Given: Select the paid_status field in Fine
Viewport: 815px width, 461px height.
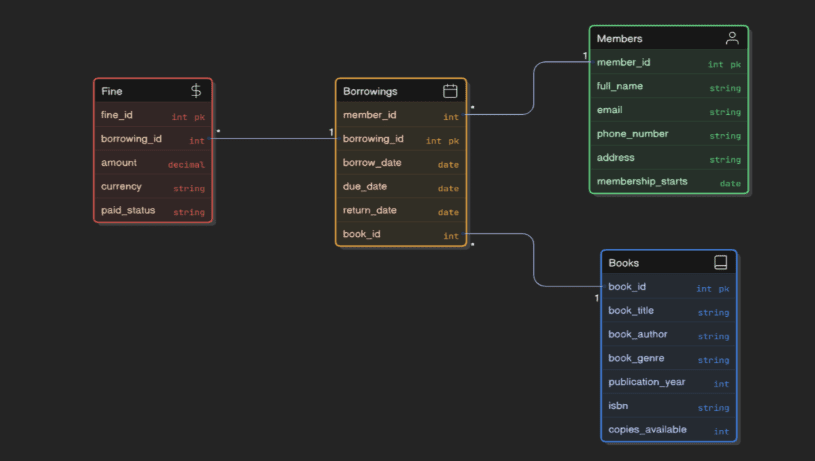Looking at the screenshot, I should click(153, 211).
